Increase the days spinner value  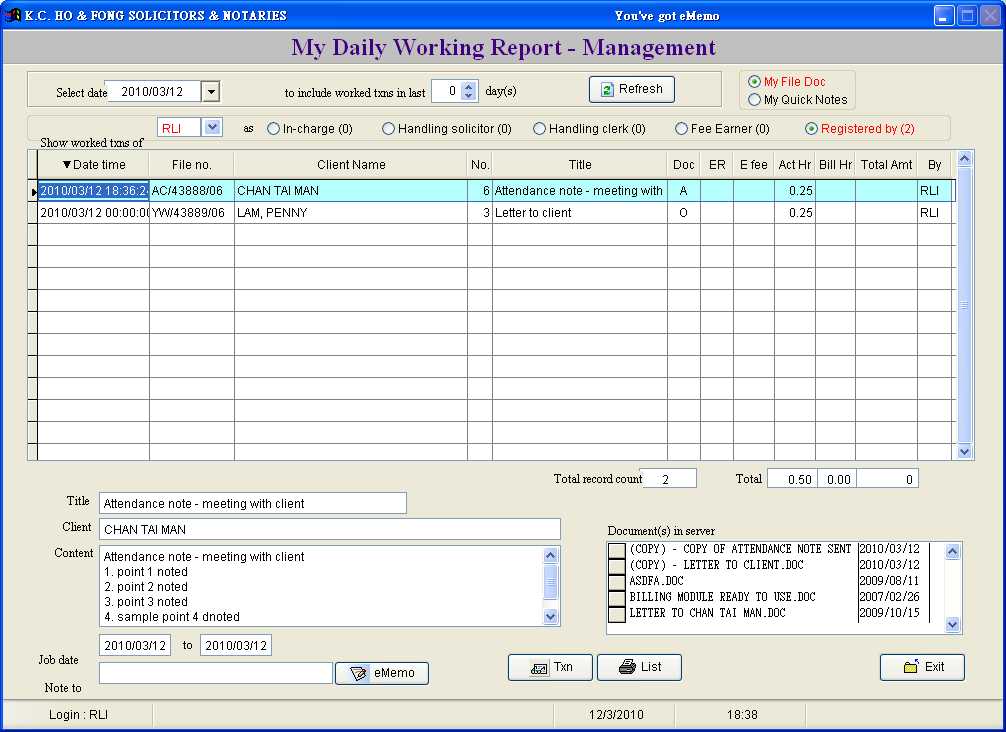470,86
